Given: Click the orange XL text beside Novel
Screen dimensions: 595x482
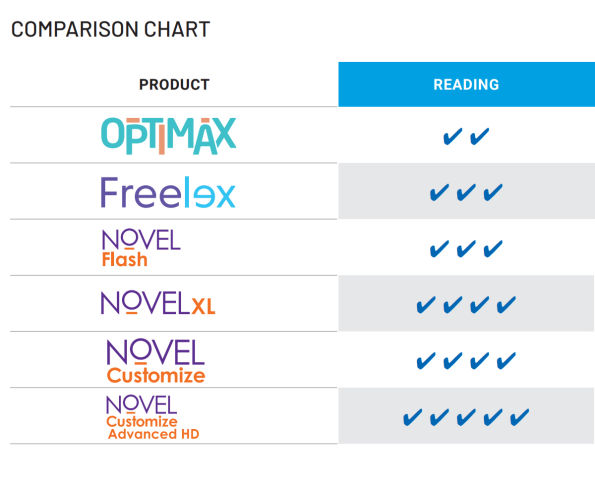Looking at the screenshot, I should pyautogui.click(x=203, y=306).
